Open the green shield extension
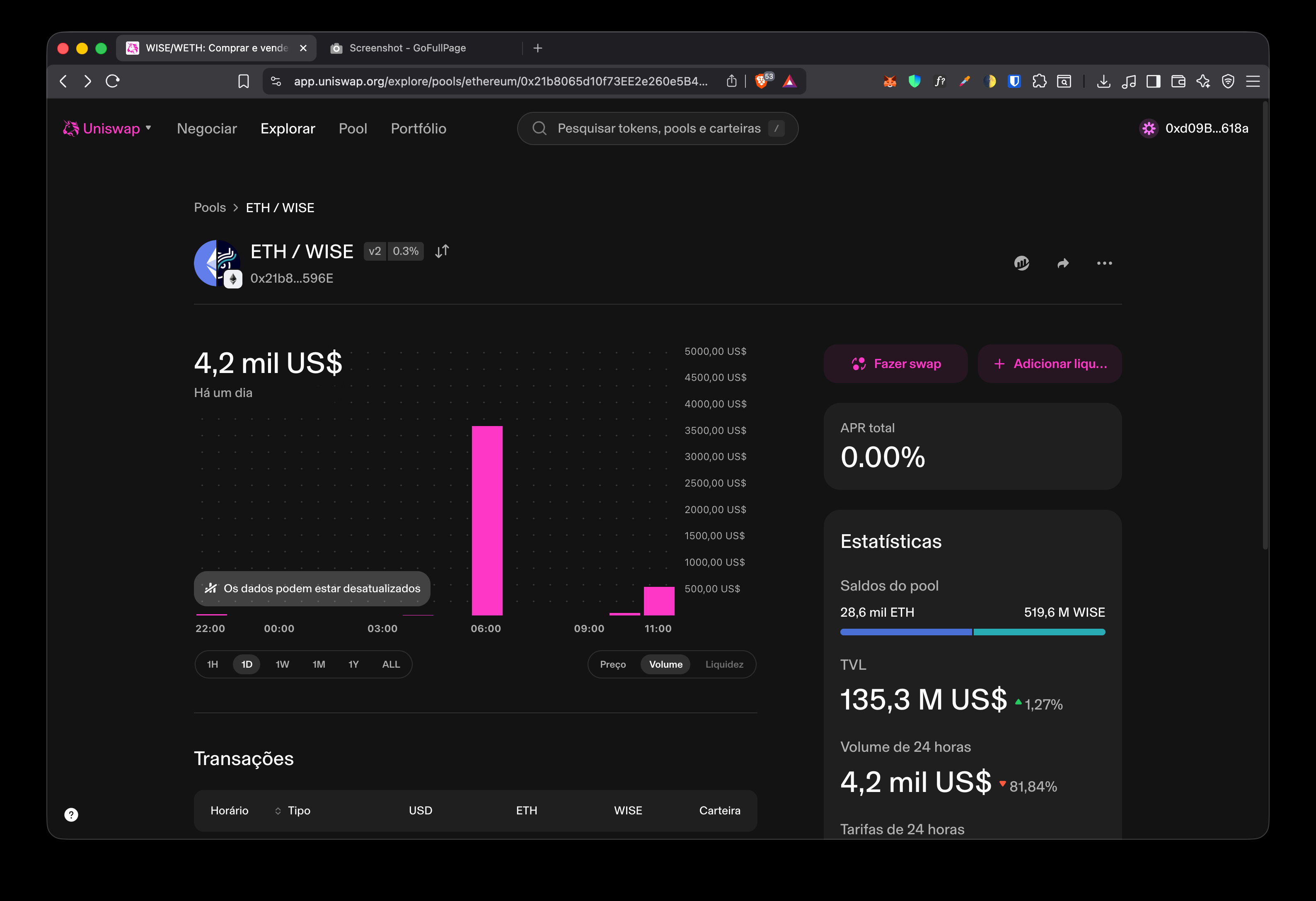Viewport: 1316px width, 901px height. [914, 82]
